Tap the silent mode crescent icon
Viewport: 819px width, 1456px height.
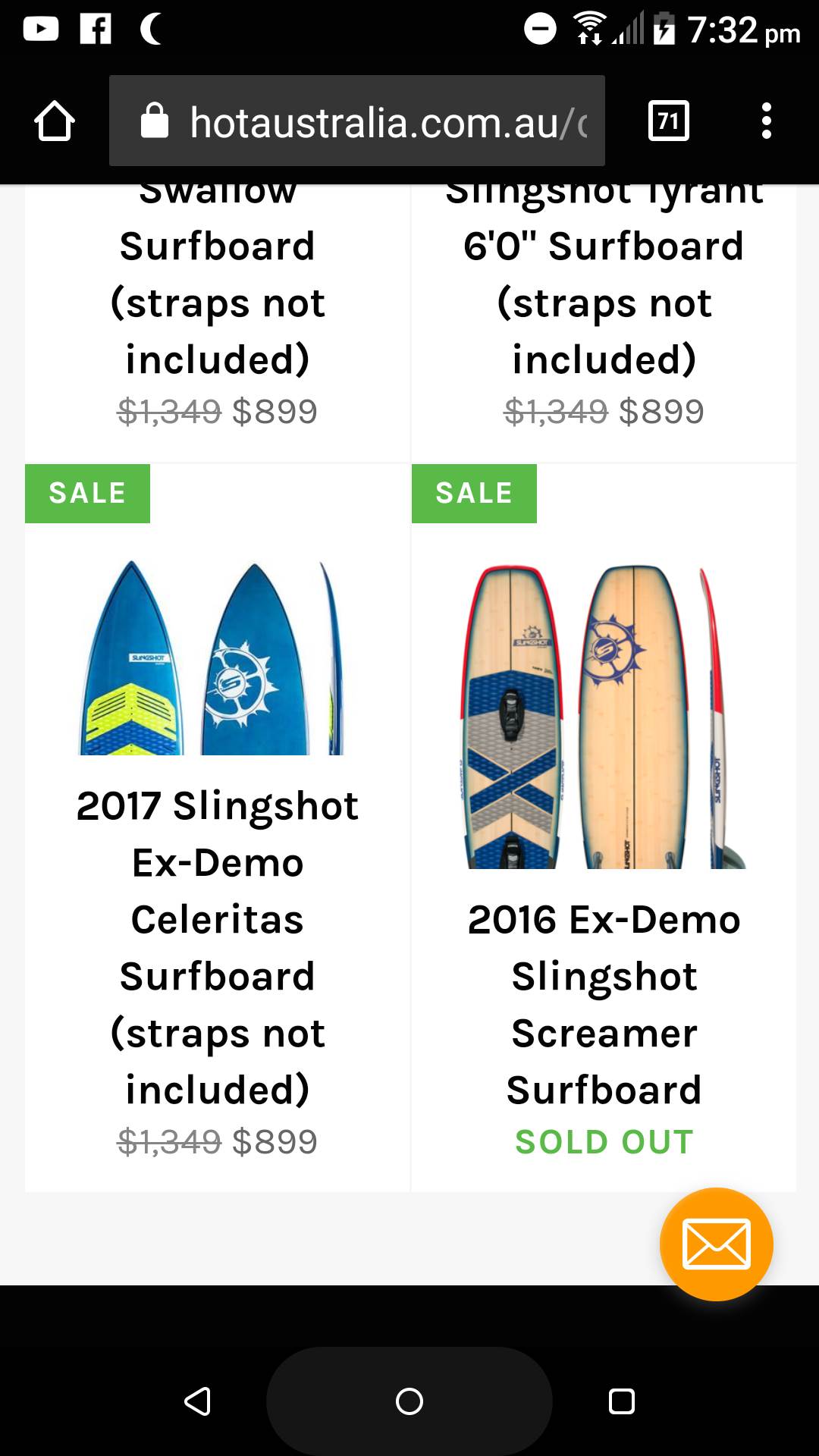[x=150, y=29]
